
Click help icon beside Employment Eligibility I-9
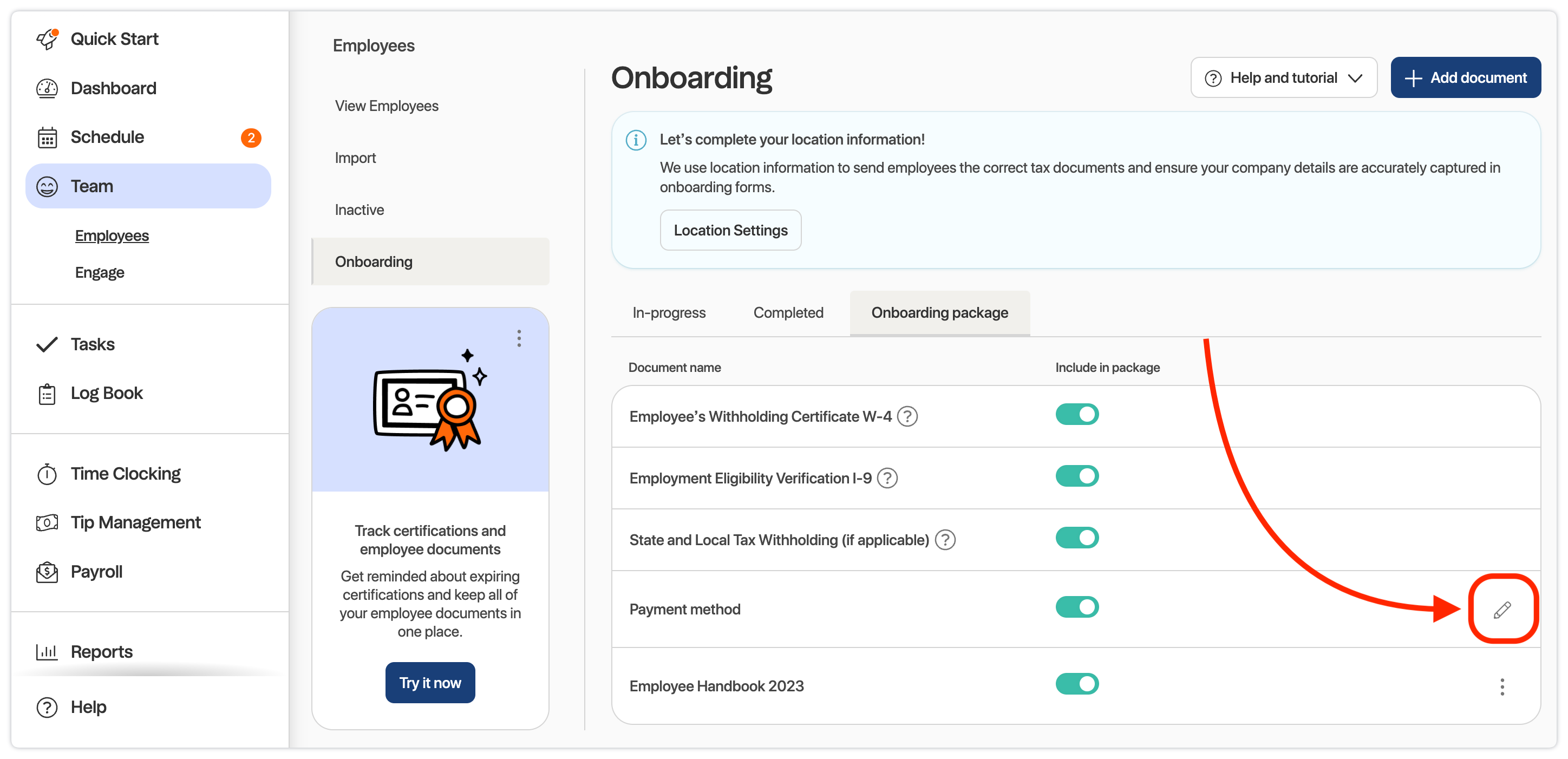tap(887, 478)
